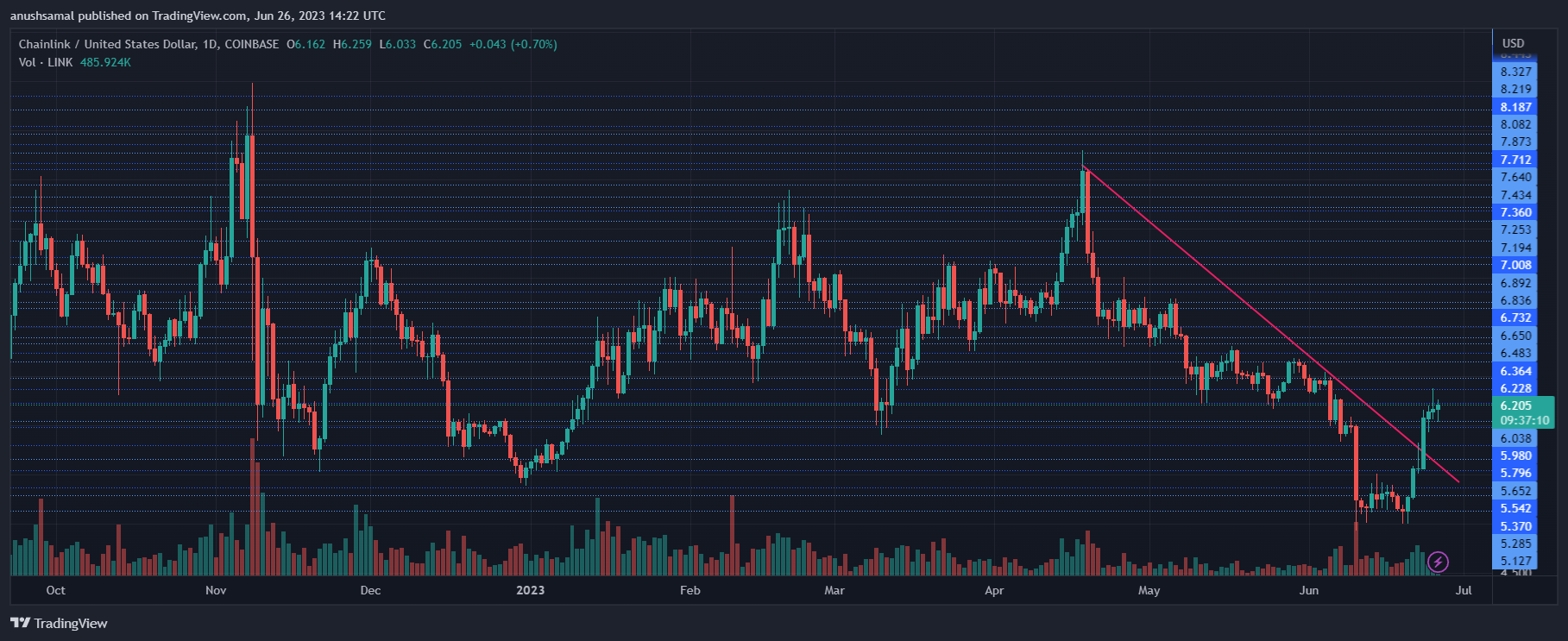Click the 2023 label on time axis
Viewport: 1568px width, 641px height.
[530, 590]
